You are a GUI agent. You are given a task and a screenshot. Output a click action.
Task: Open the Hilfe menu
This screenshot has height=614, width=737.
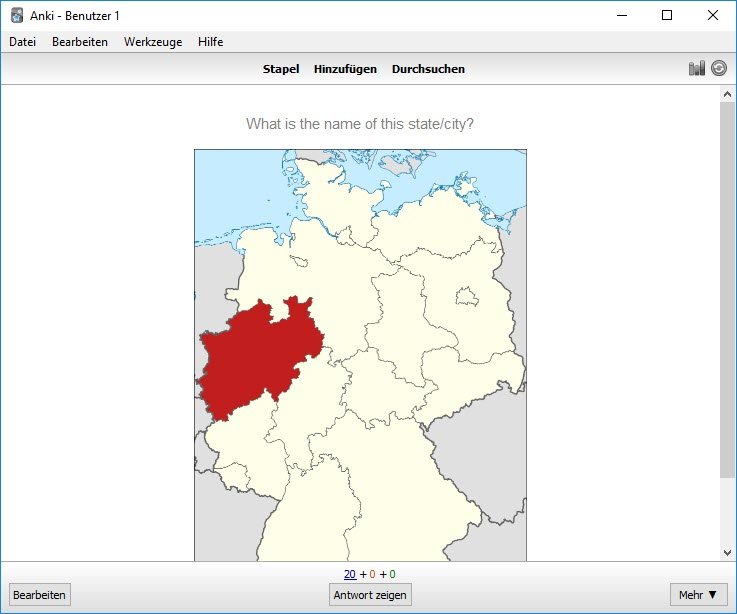pos(211,42)
